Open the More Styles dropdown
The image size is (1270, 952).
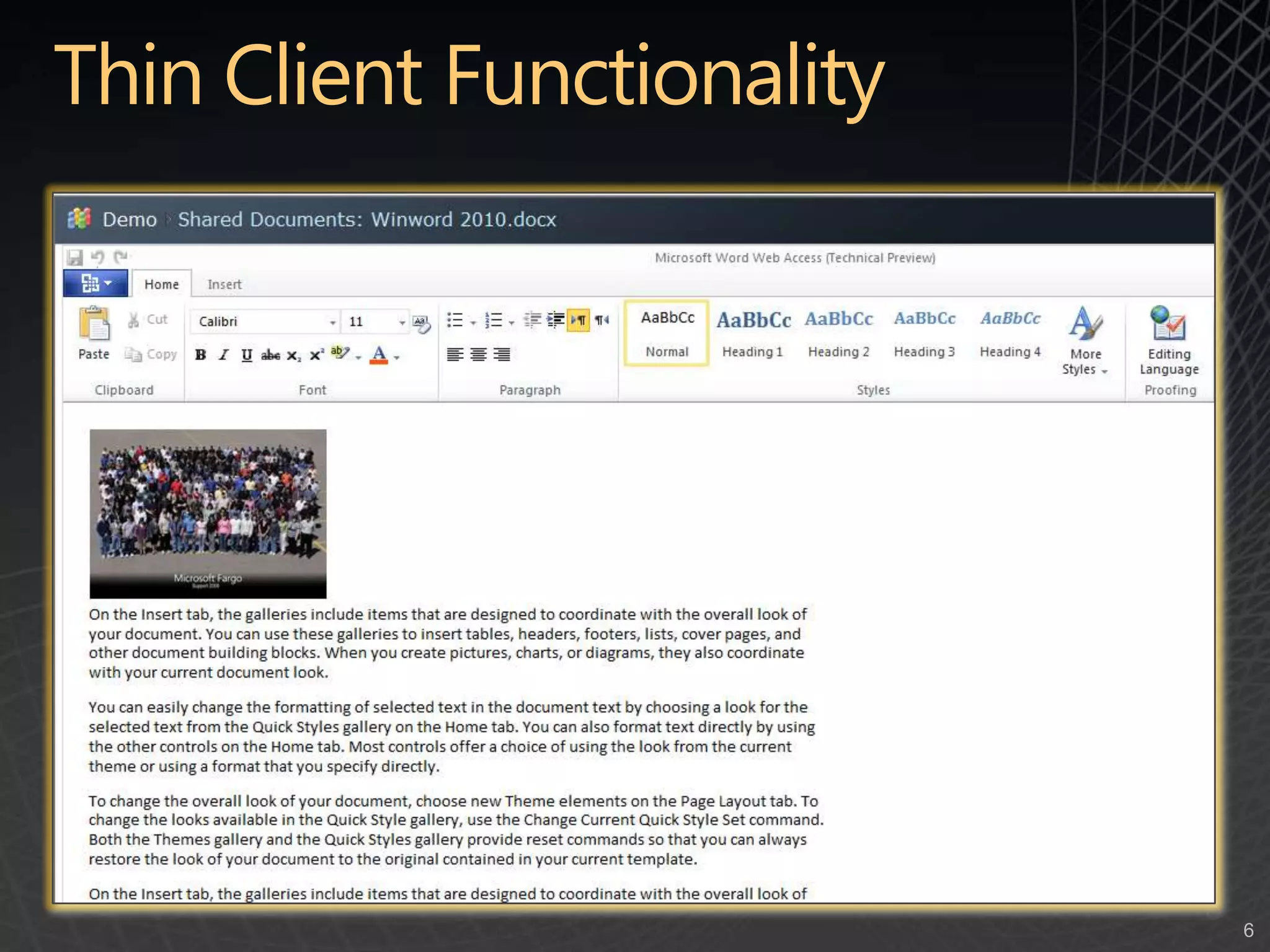(x=1085, y=341)
